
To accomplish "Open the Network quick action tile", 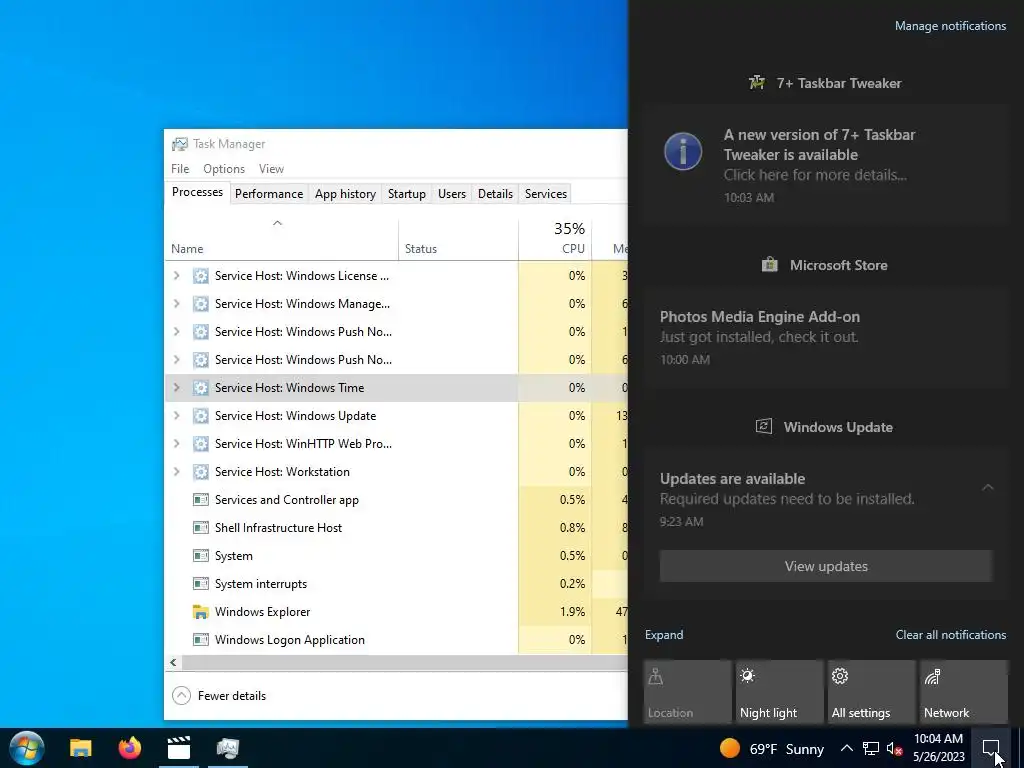I will pyautogui.click(x=963, y=692).
